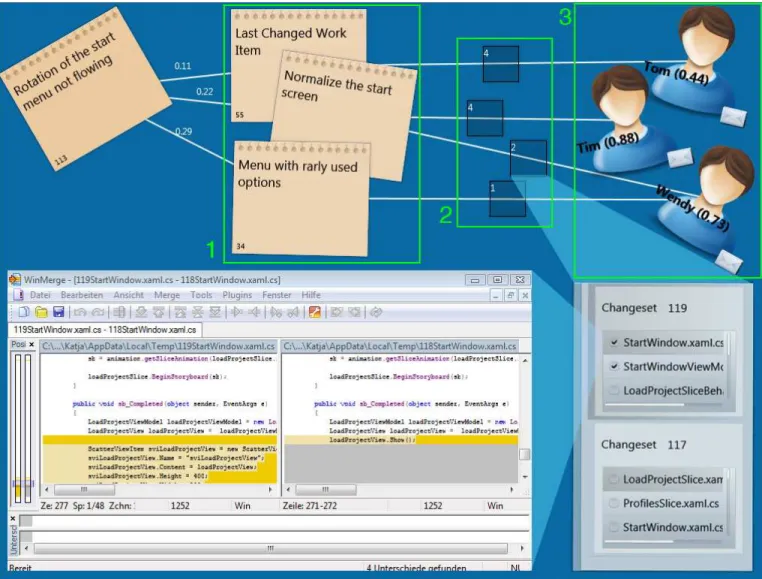Open the Fenster menu
762x579 pixels.
[277, 295]
